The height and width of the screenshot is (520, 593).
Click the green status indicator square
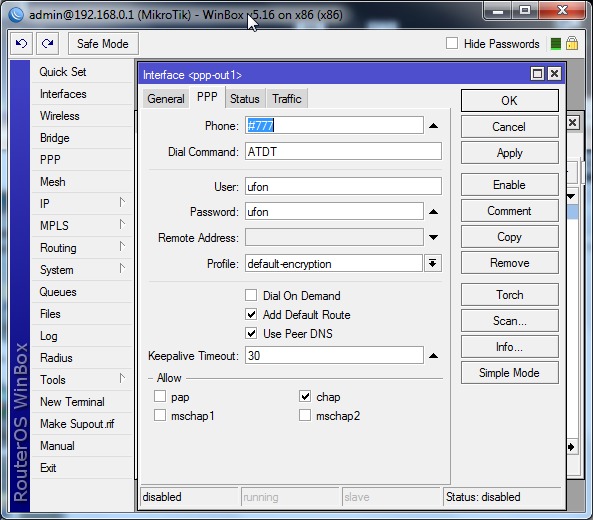click(x=556, y=44)
